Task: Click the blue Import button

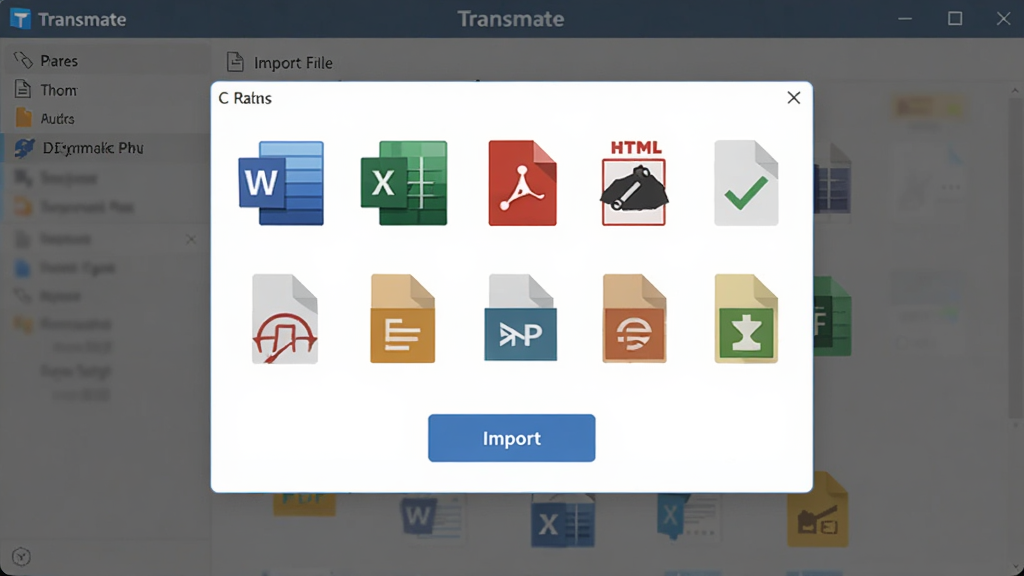Action: coord(511,438)
